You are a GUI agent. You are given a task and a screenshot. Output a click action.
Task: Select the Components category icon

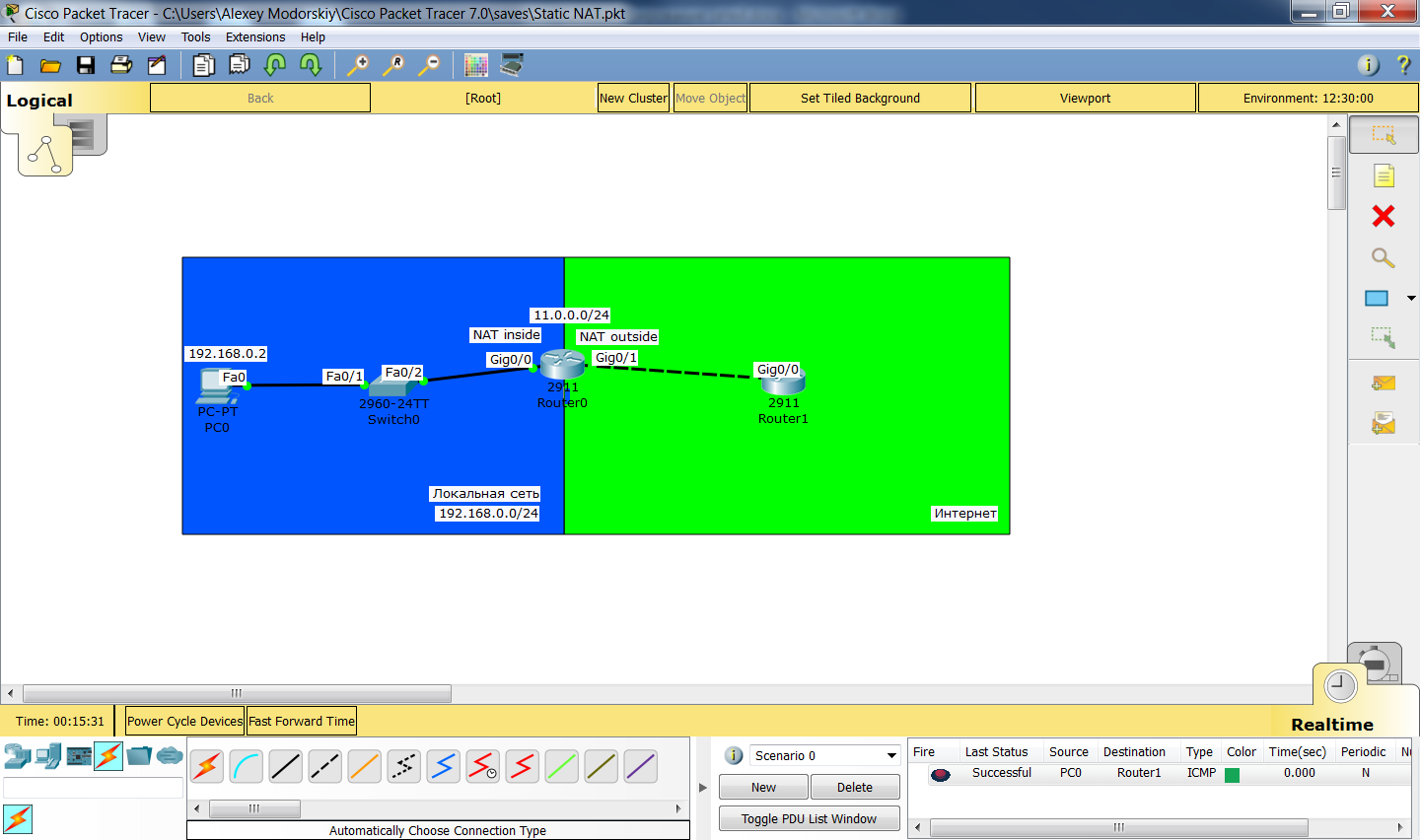coord(79,756)
